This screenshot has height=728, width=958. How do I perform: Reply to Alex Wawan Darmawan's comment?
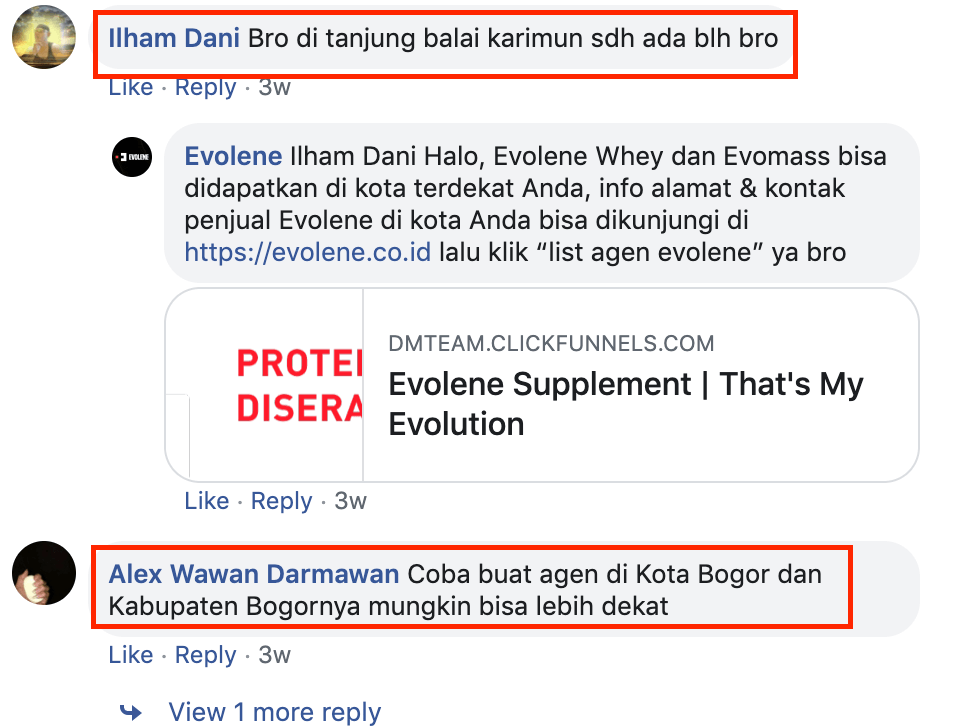pyautogui.click(x=205, y=655)
